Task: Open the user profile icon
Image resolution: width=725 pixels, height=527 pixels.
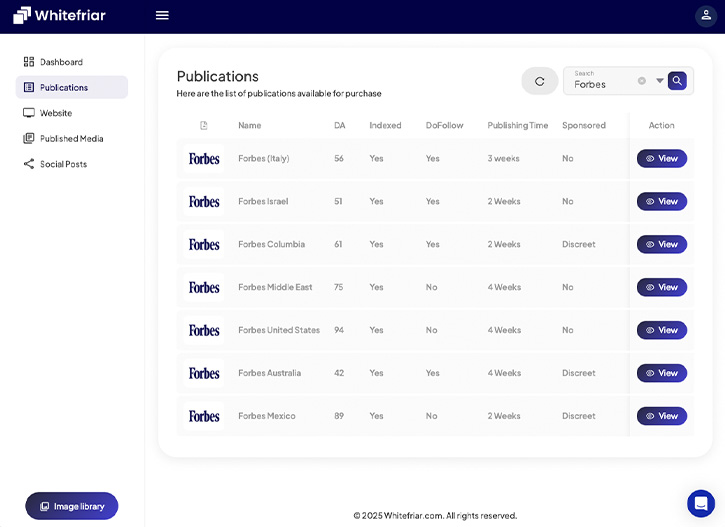Action: click(x=706, y=15)
